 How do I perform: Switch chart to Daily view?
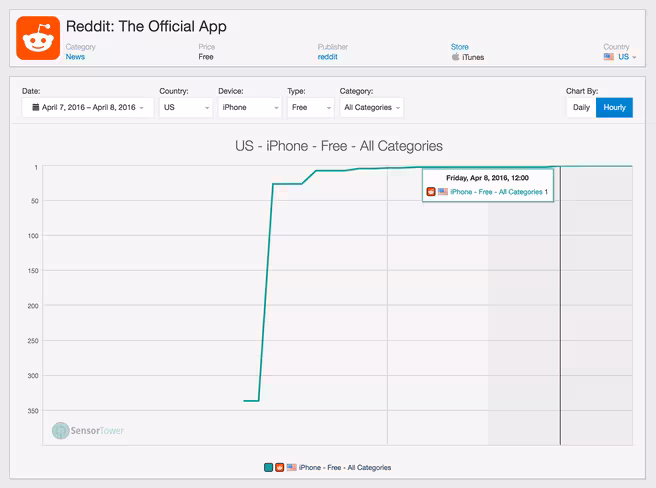tap(581, 108)
